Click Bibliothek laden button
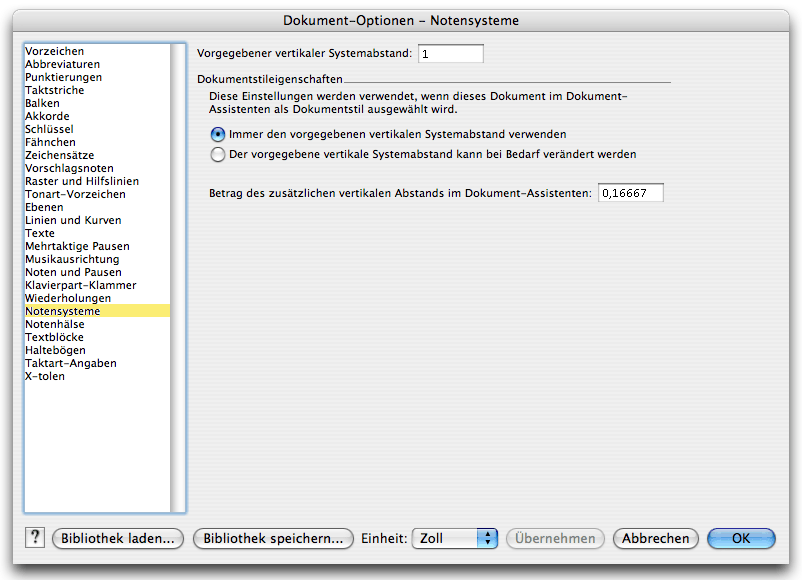Screen dimensions: 802x580 [x=118, y=539]
